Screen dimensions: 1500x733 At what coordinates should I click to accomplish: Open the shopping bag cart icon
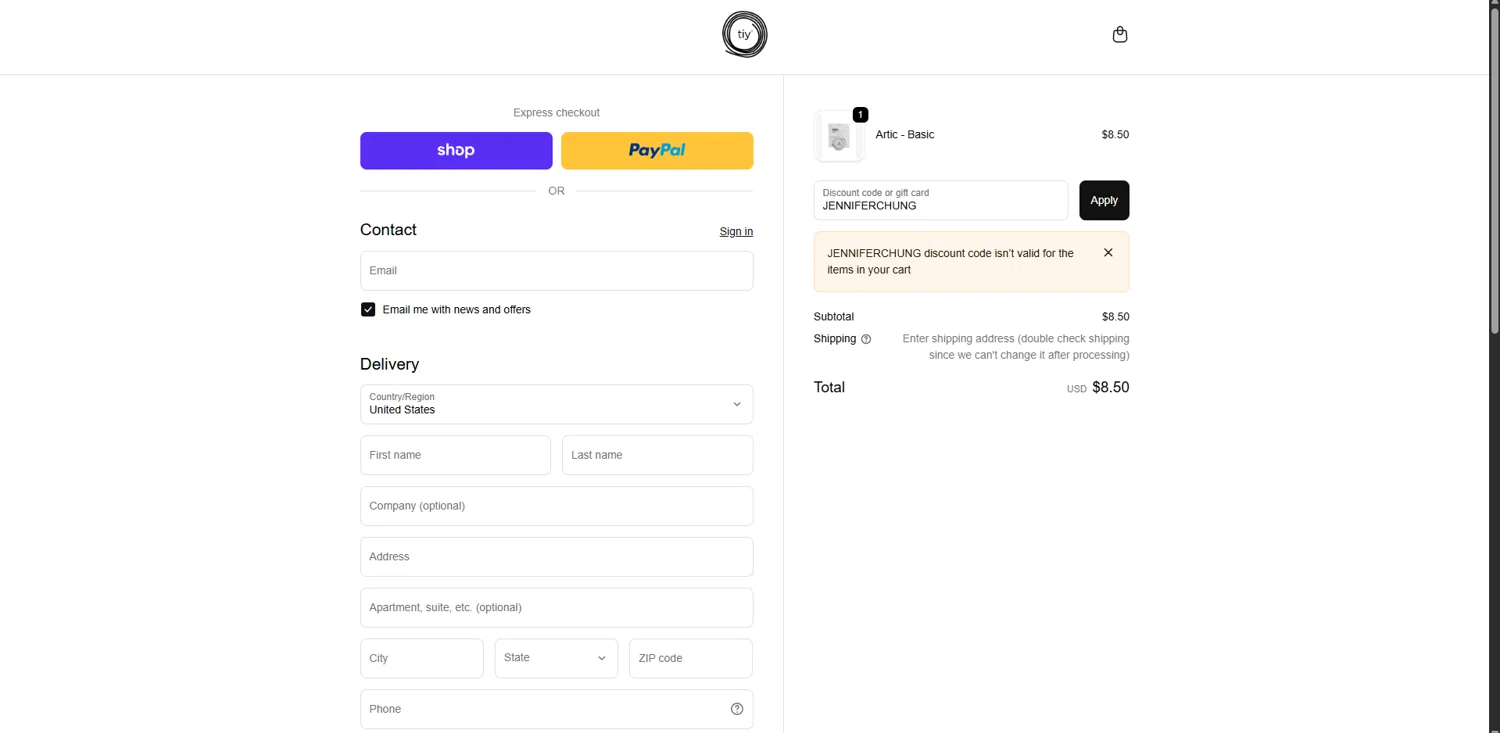coord(1120,34)
